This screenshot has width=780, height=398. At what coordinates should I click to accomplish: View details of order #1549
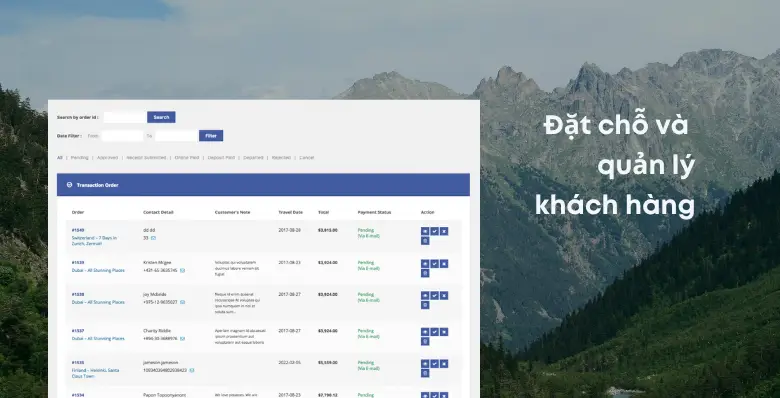click(x=425, y=231)
